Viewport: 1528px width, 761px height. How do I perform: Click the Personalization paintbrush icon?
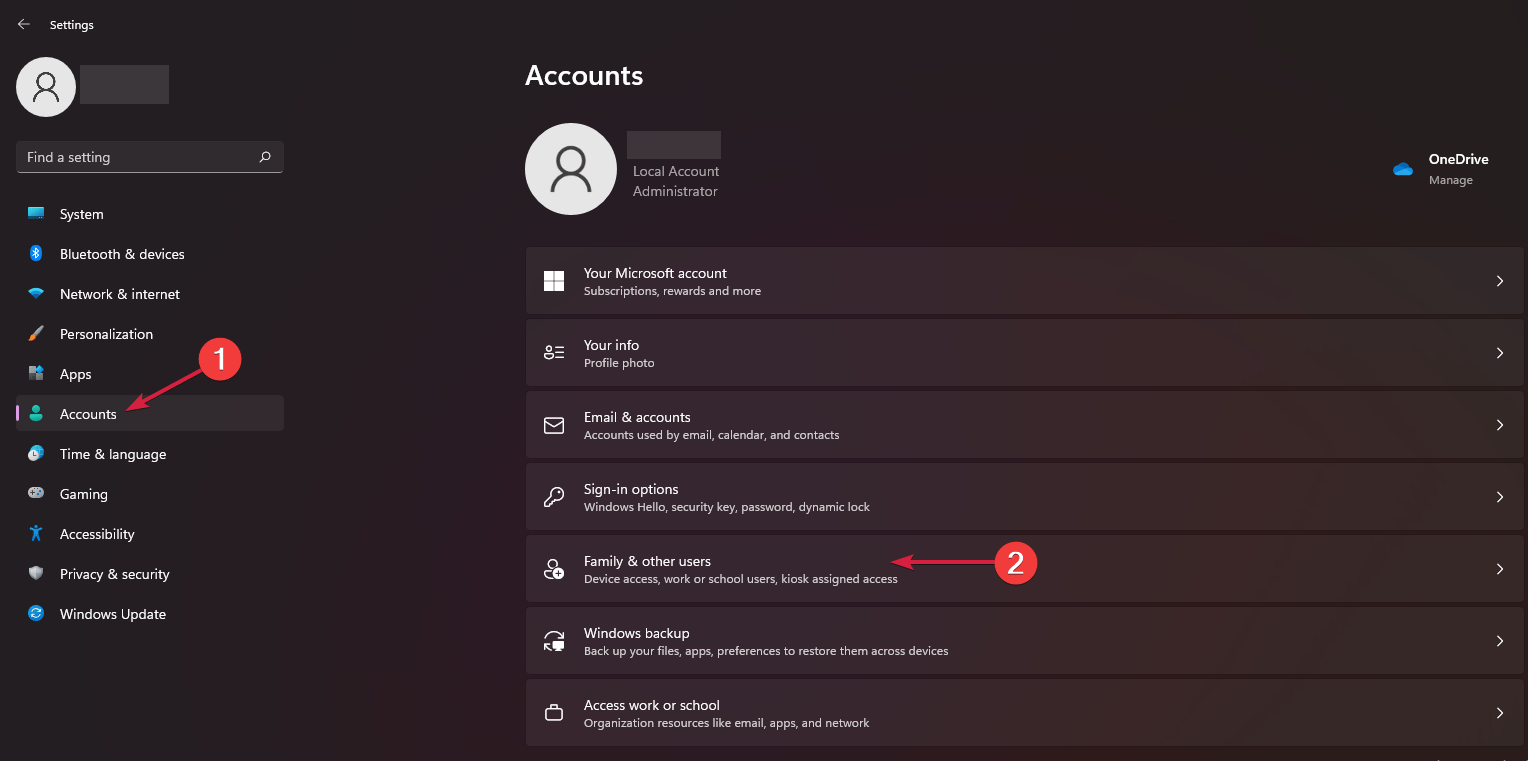[36, 334]
